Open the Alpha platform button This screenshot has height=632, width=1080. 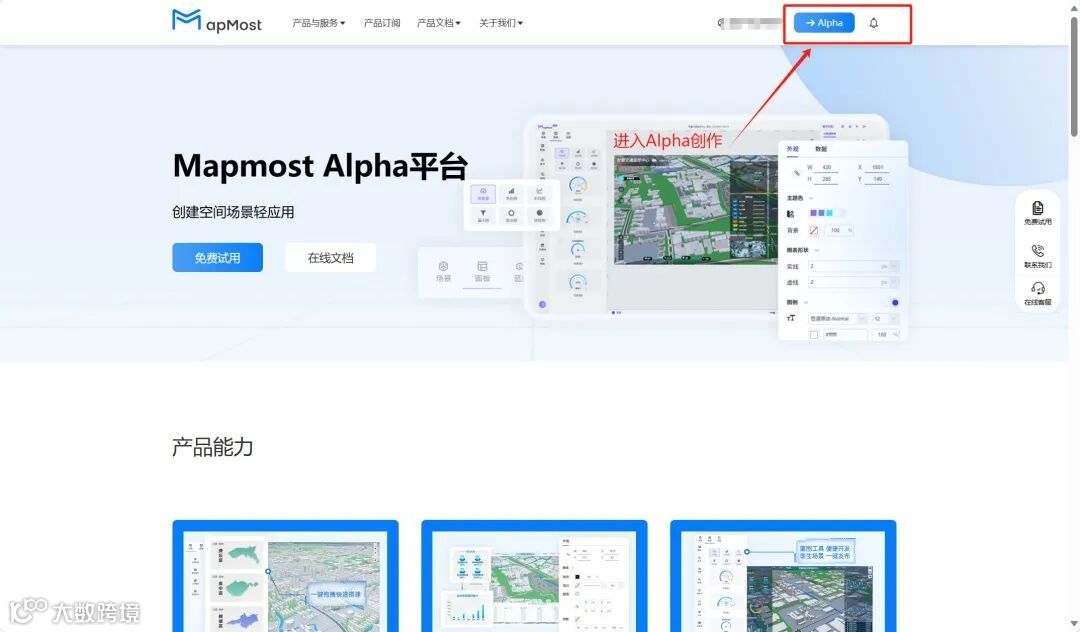pyautogui.click(x=824, y=23)
